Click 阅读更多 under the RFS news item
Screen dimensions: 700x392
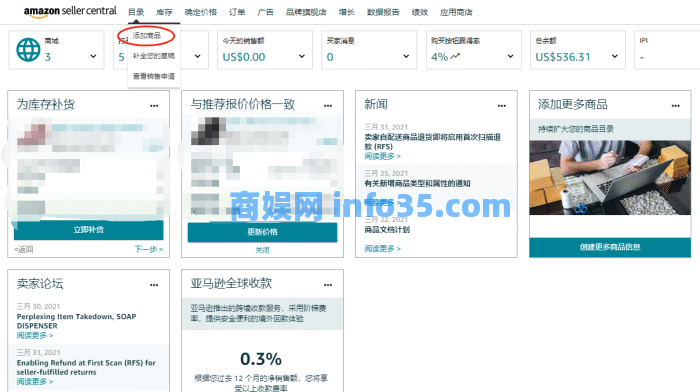[x=383, y=156]
